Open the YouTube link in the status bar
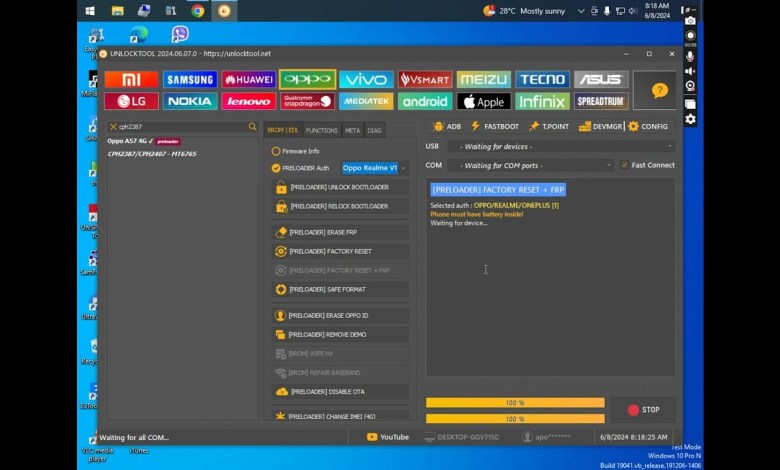Viewport: 780px width, 470px height. 388,437
